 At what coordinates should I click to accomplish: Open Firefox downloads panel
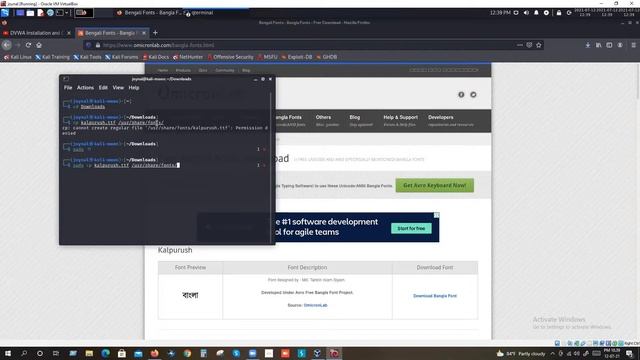[x=588, y=45]
